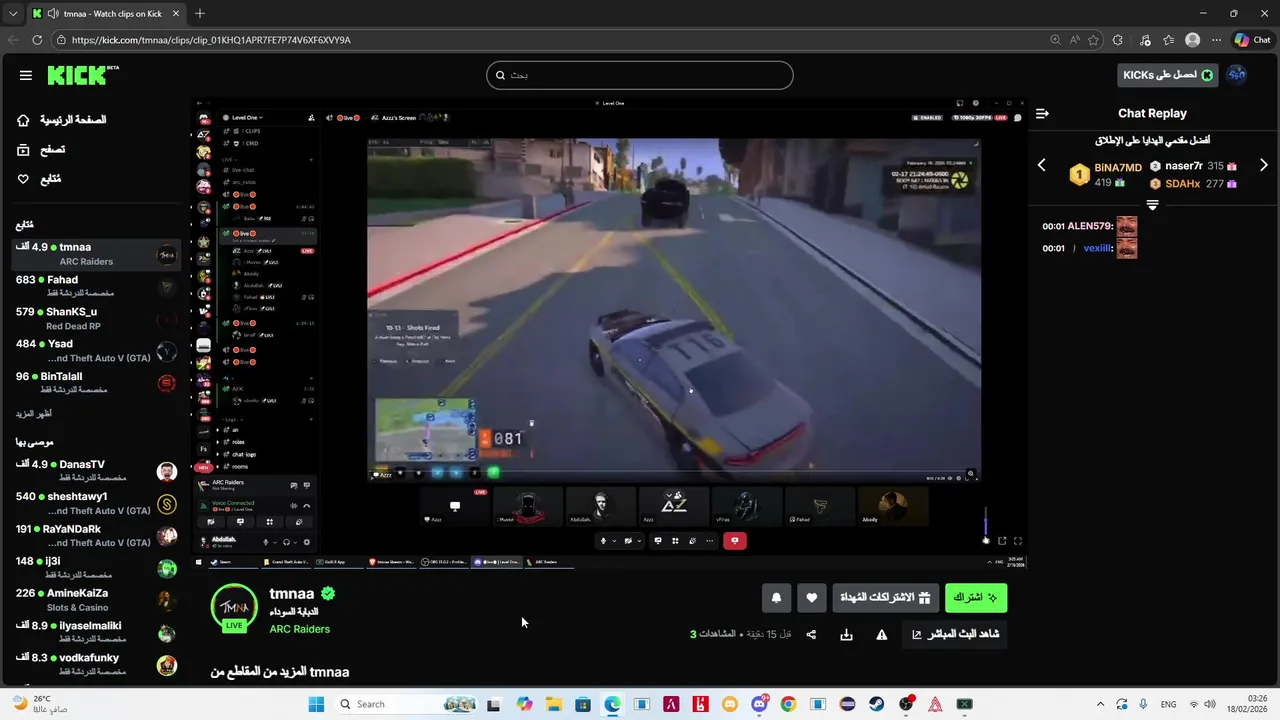Click the share clip icon
This screenshot has width=1280, height=720.
click(x=811, y=634)
